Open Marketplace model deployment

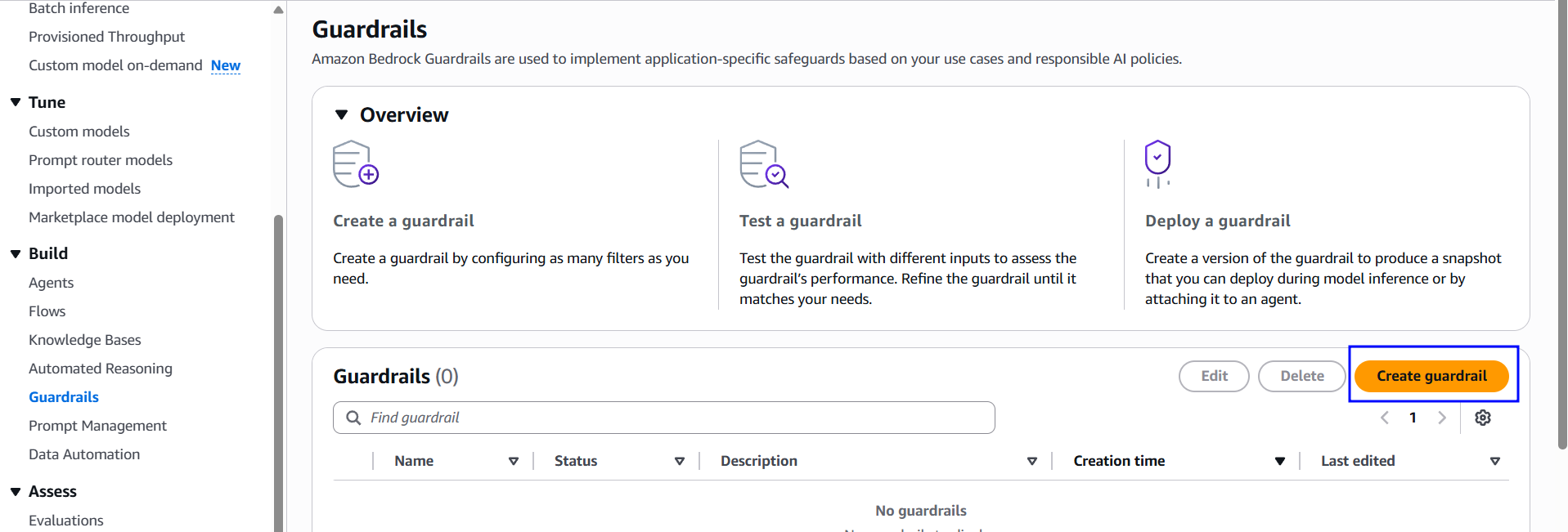[132, 217]
